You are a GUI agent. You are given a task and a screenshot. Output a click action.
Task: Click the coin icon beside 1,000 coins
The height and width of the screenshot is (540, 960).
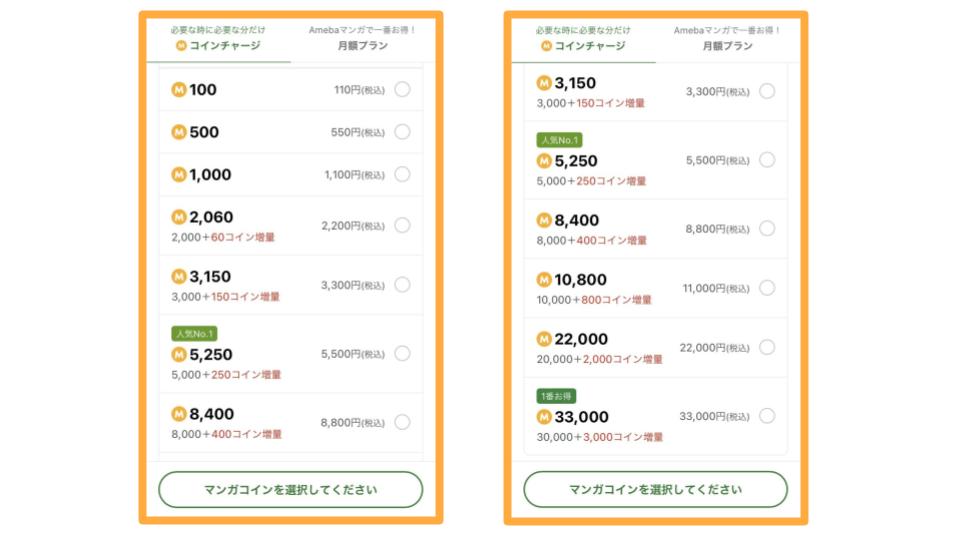point(179,175)
